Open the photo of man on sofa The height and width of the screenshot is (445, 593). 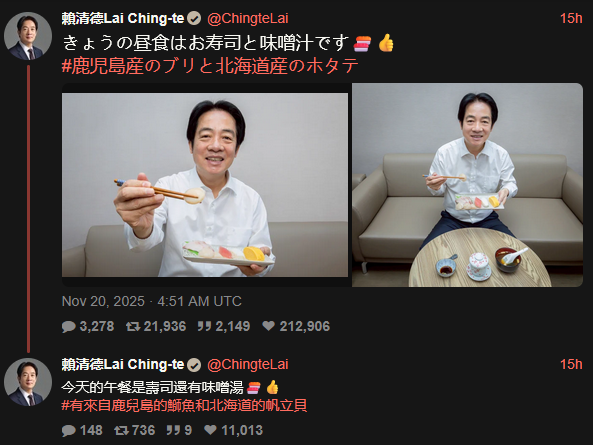tap(467, 185)
